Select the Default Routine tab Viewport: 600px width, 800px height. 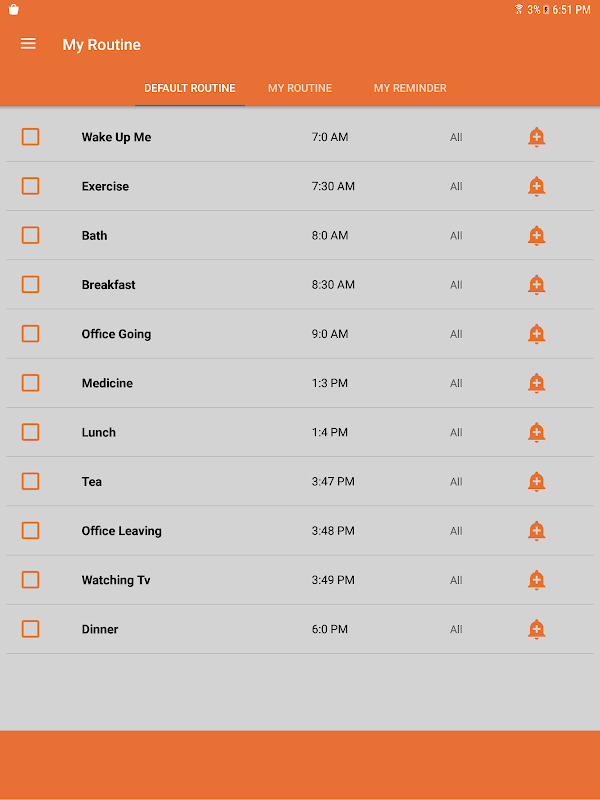click(190, 88)
